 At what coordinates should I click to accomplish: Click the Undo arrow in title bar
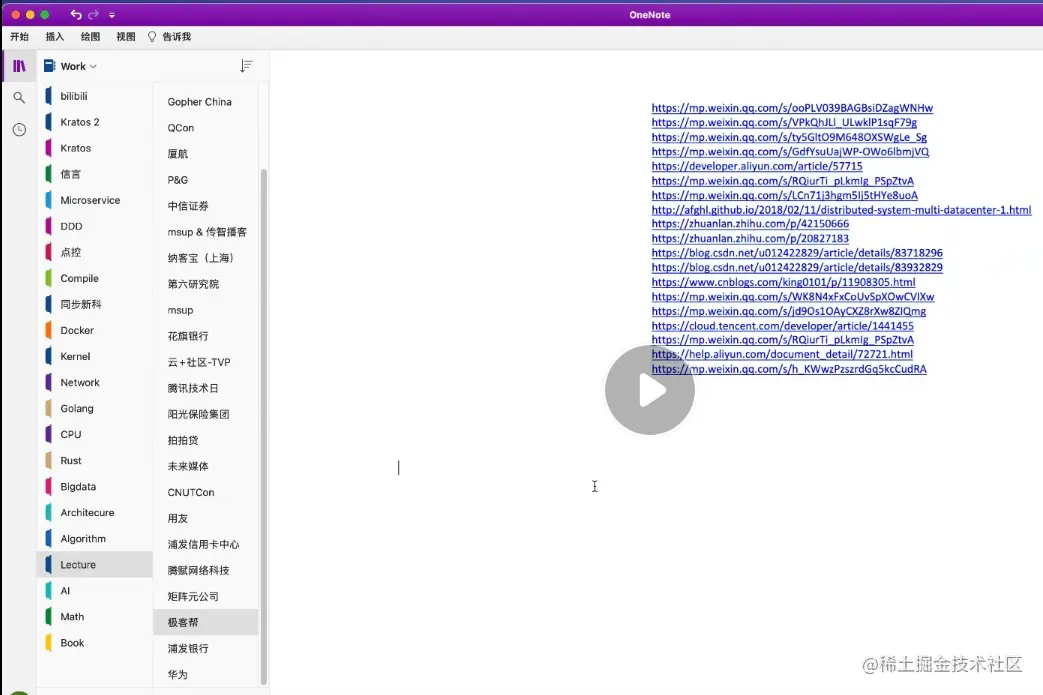(x=76, y=15)
